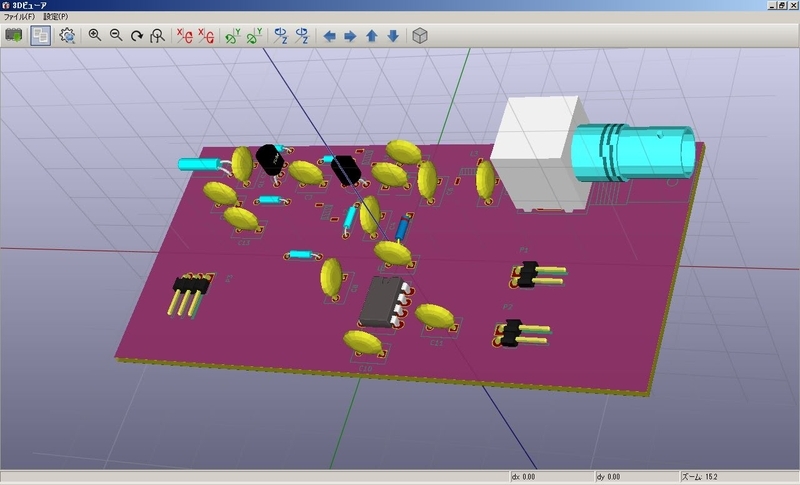The height and width of the screenshot is (485, 800).
Task: Toggle orthographic projection cube icon
Action: (421, 36)
